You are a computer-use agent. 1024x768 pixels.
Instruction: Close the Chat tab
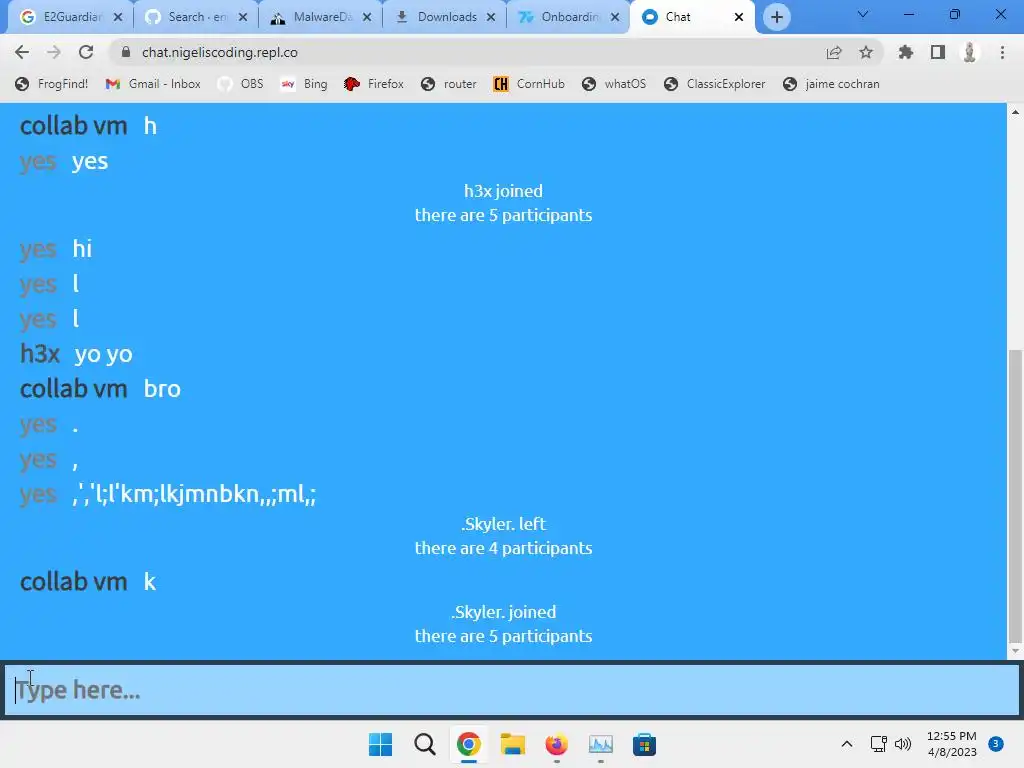click(x=739, y=17)
